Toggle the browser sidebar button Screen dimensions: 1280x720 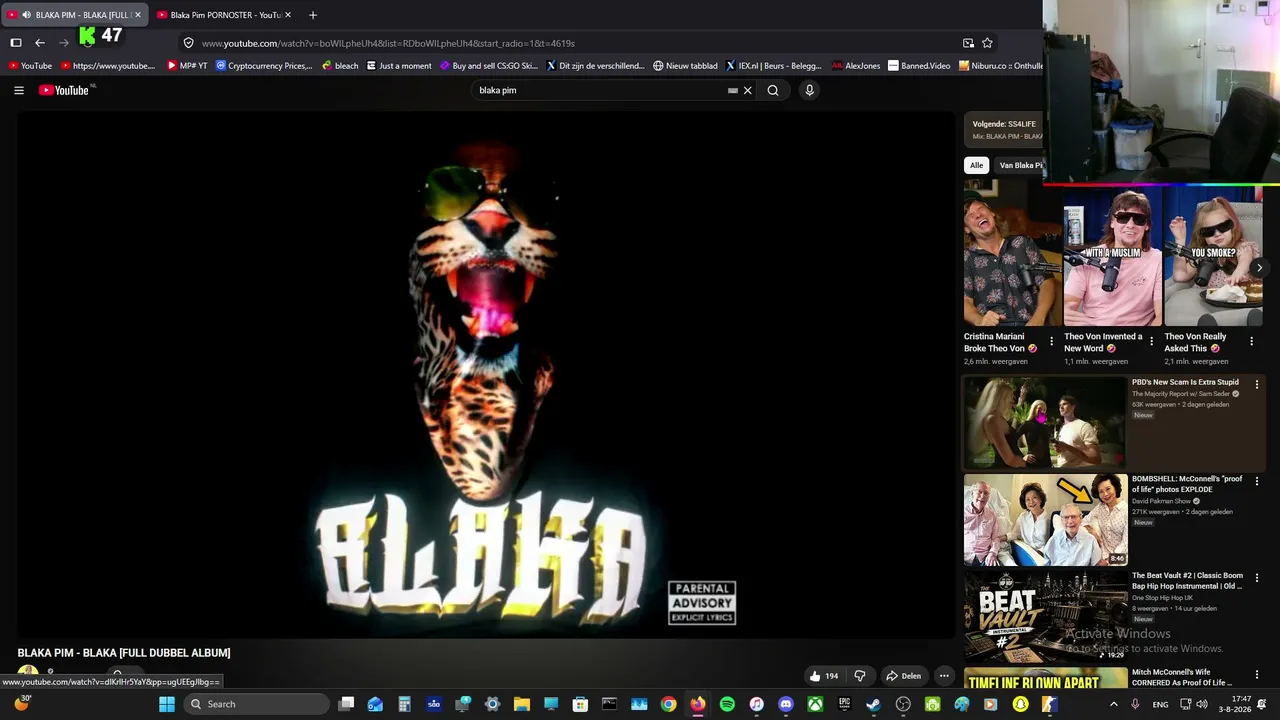[16, 43]
